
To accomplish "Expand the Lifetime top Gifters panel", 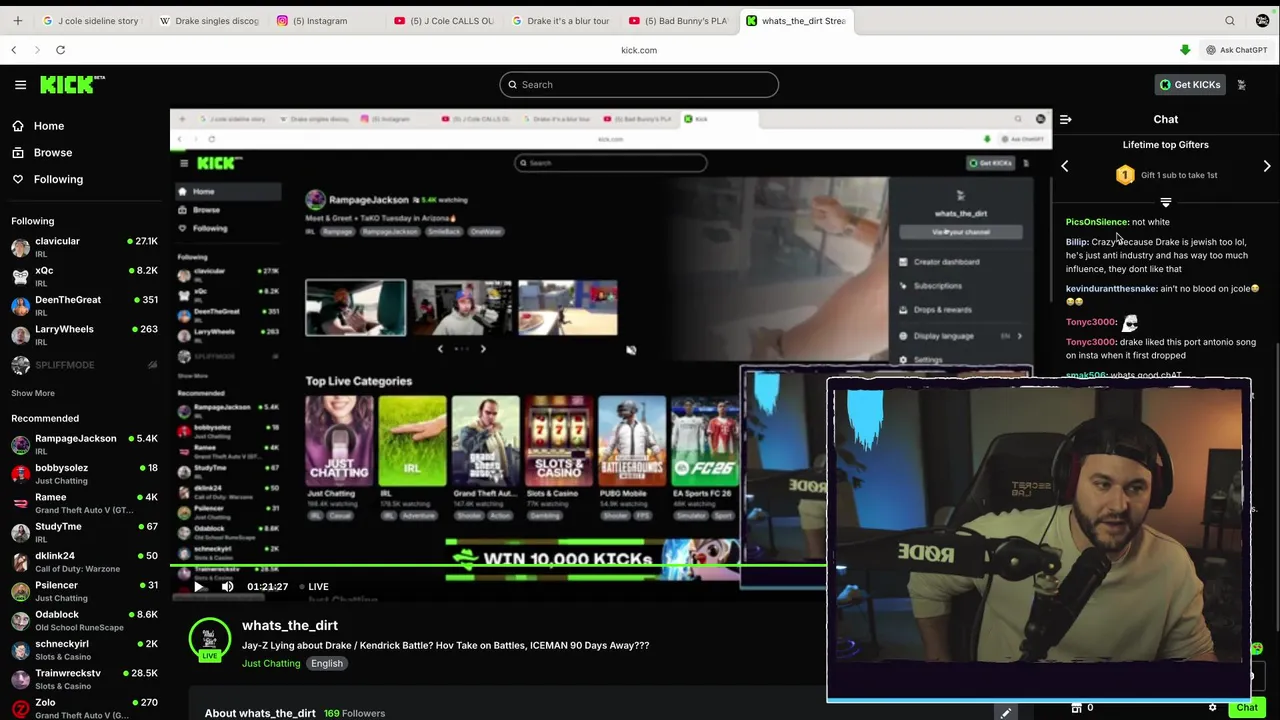I will point(1166,202).
